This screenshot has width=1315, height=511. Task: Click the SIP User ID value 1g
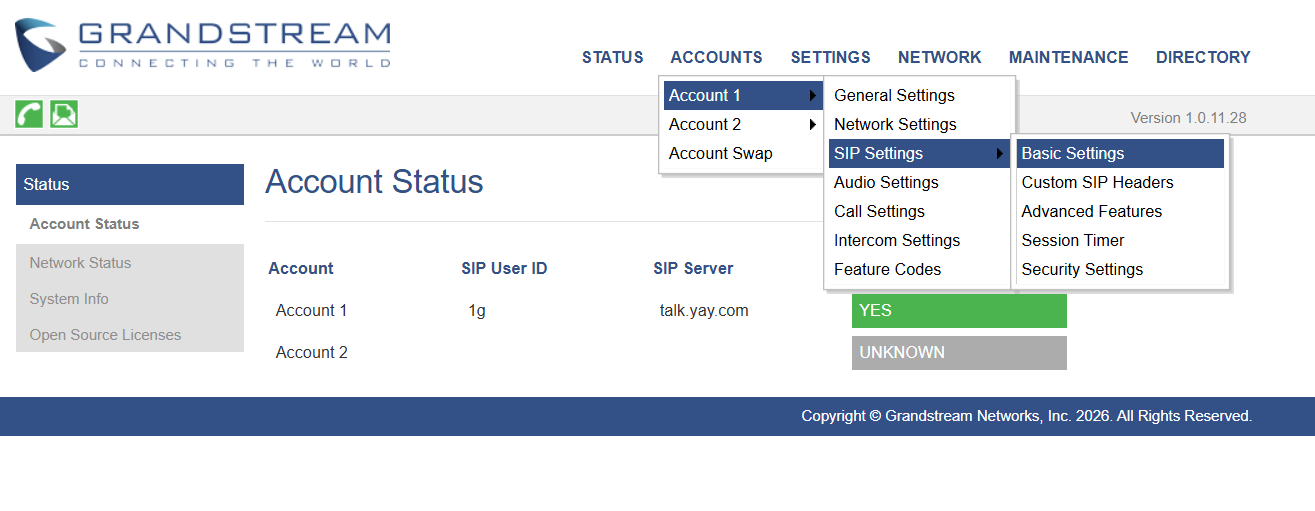coord(477,311)
